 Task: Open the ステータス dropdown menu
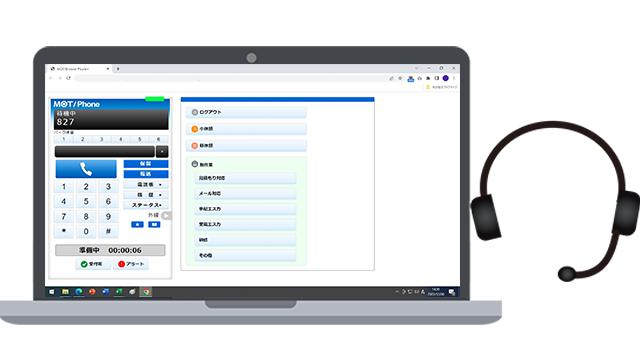(x=146, y=205)
